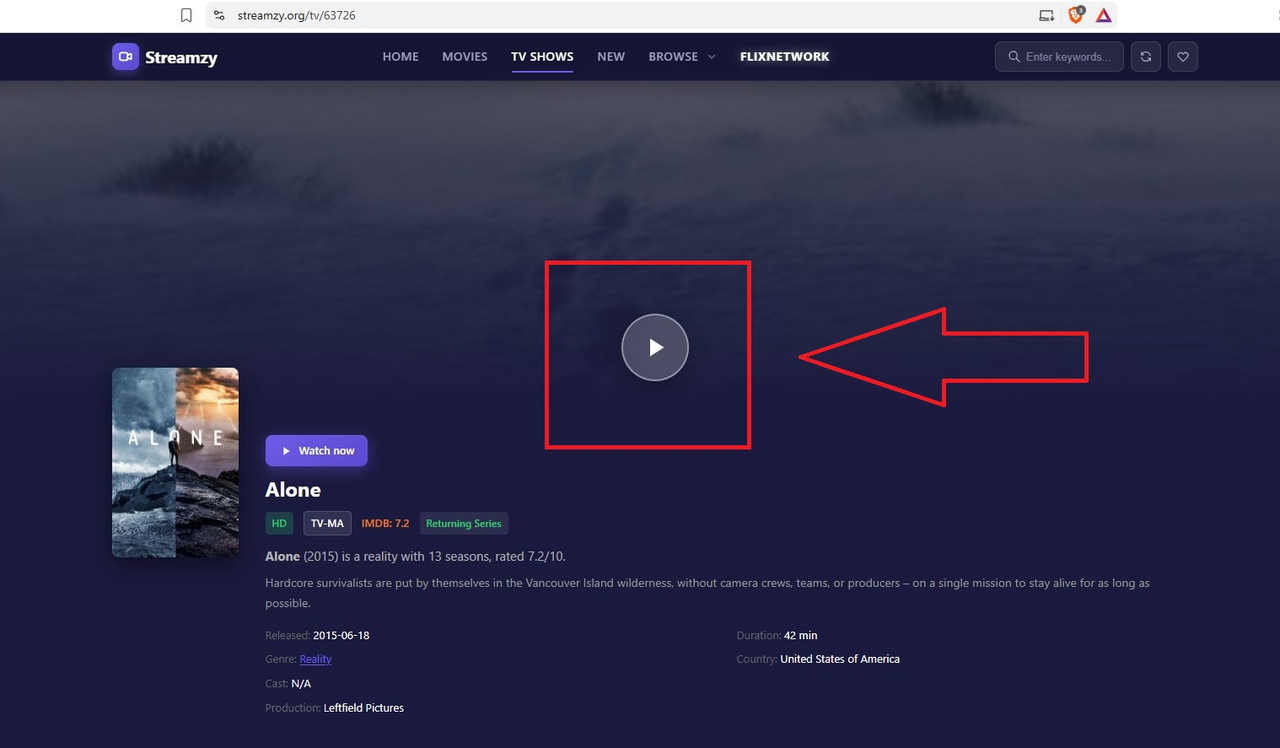Screen dimensions: 1280x748
Task: Click the heart favorites icon button
Action: coord(1183,57)
